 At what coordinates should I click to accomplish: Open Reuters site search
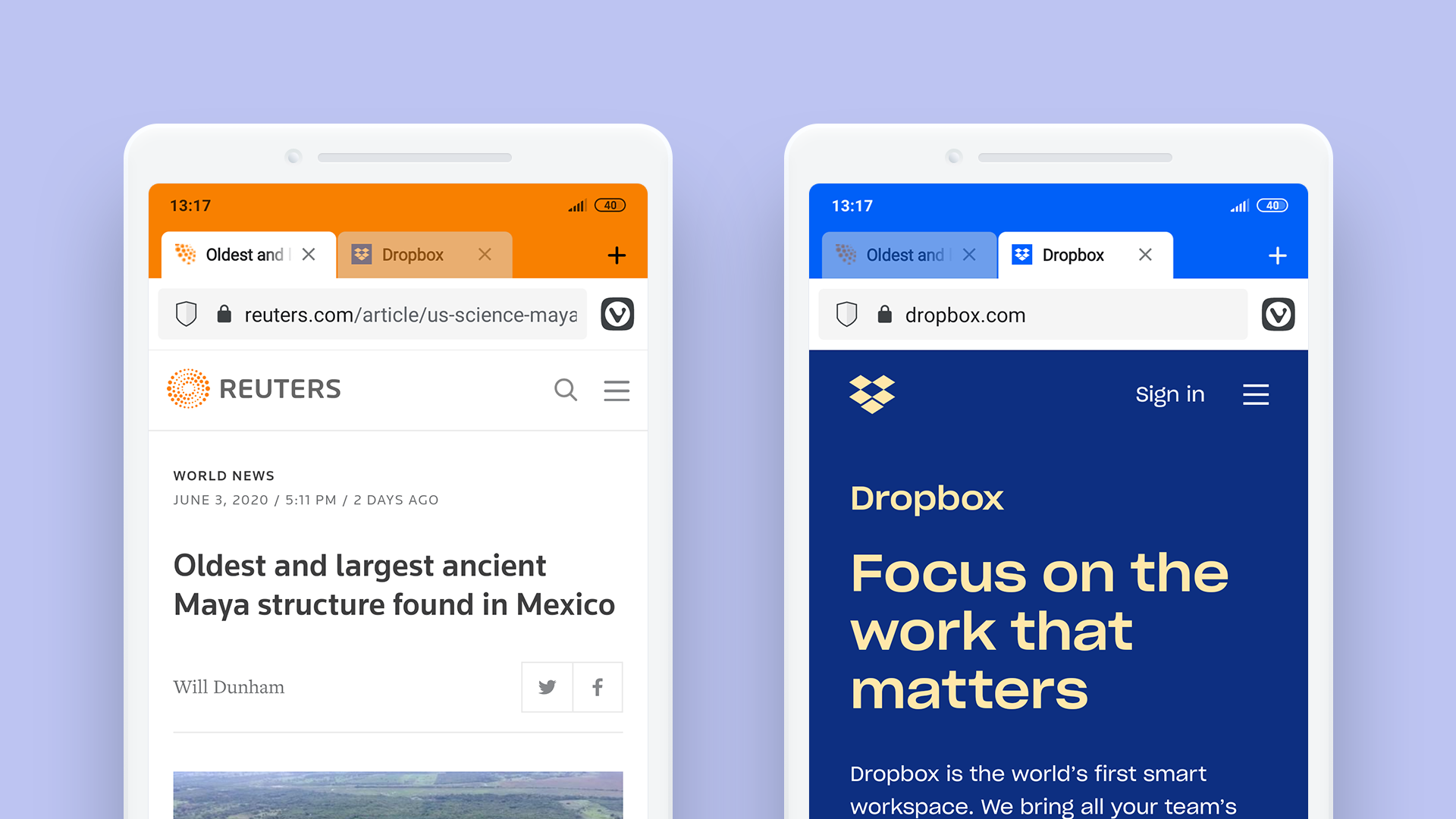(x=566, y=390)
